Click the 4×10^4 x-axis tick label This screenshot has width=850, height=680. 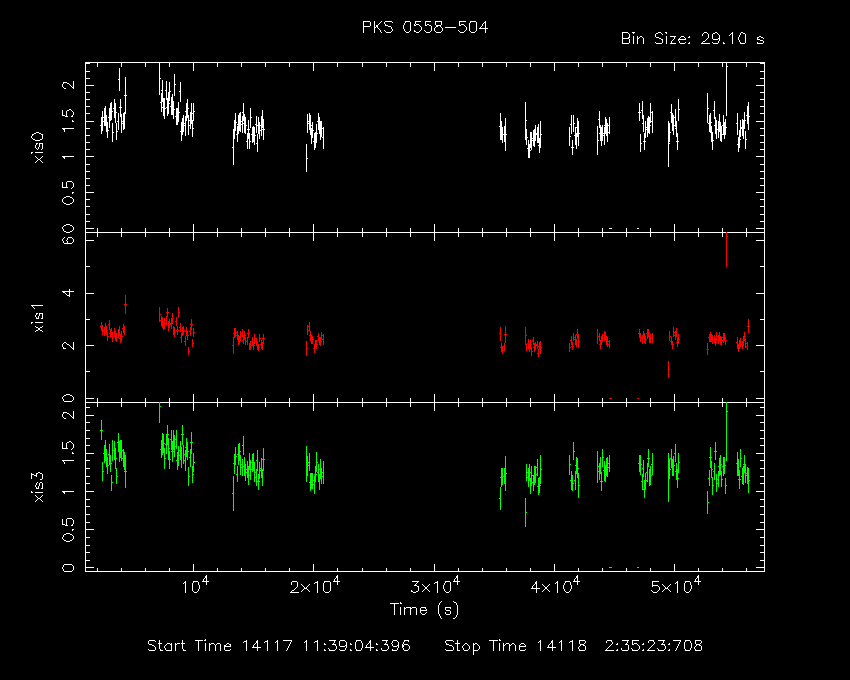pyautogui.click(x=555, y=586)
